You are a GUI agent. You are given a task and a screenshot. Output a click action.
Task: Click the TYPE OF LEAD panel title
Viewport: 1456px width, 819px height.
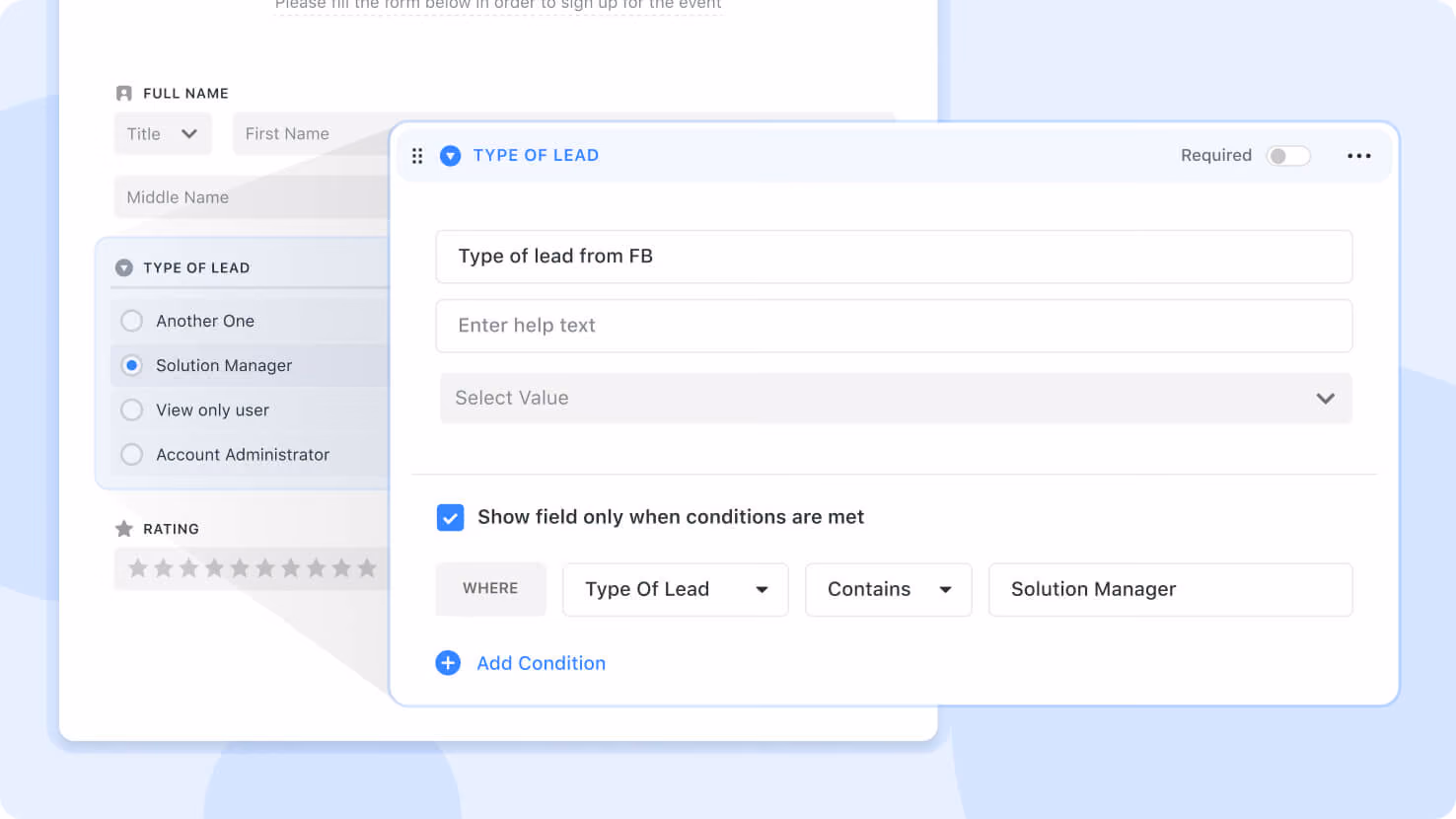point(536,156)
